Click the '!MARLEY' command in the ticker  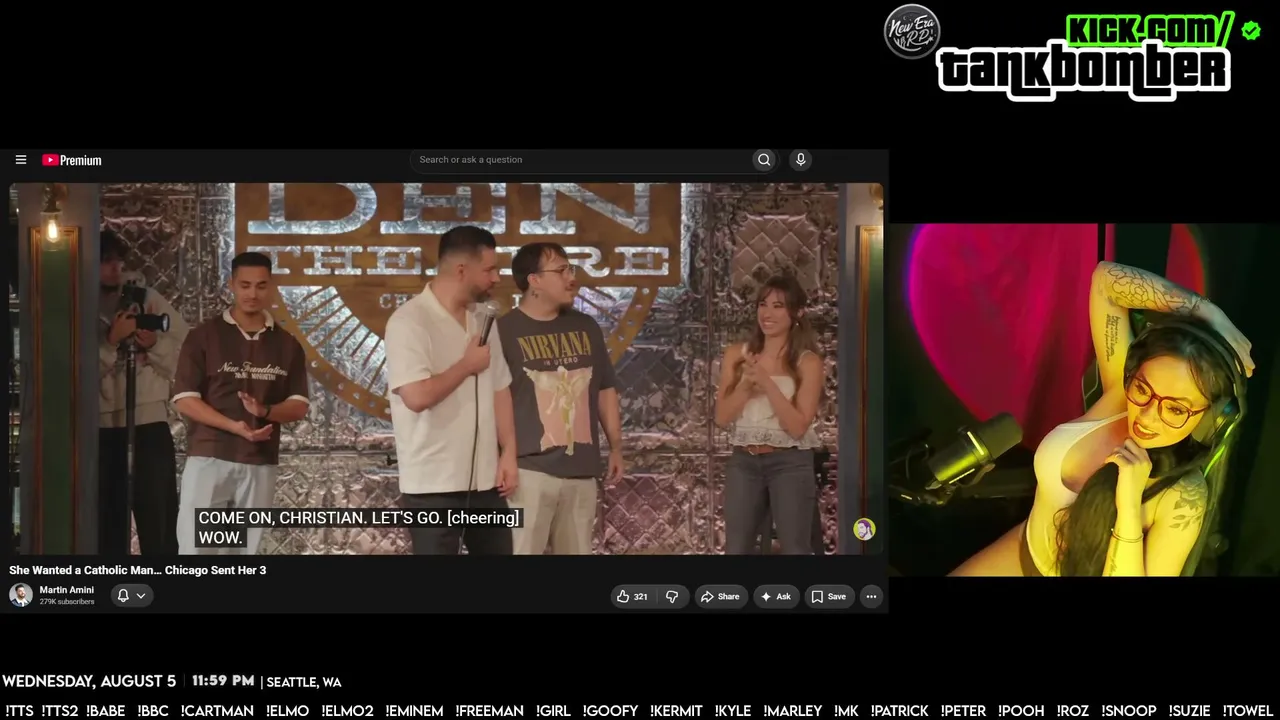tap(793, 711)
